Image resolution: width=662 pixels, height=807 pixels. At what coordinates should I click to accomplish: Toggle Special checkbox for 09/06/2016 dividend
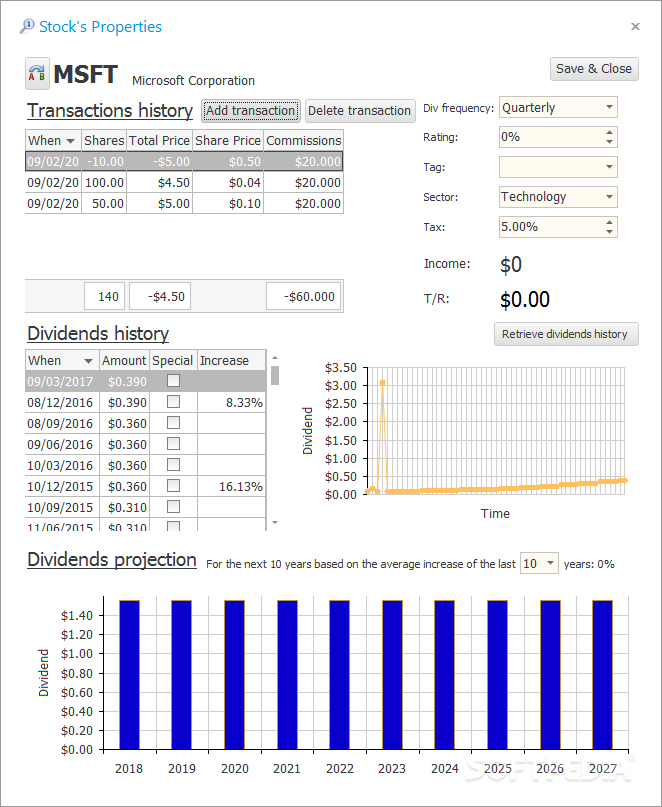[173, 443]
